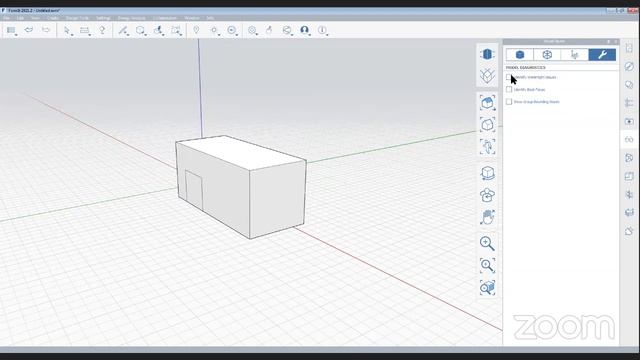Open the File menu
Image resolution: width=640 pixels, height=360 pixels.
(7, 18)
